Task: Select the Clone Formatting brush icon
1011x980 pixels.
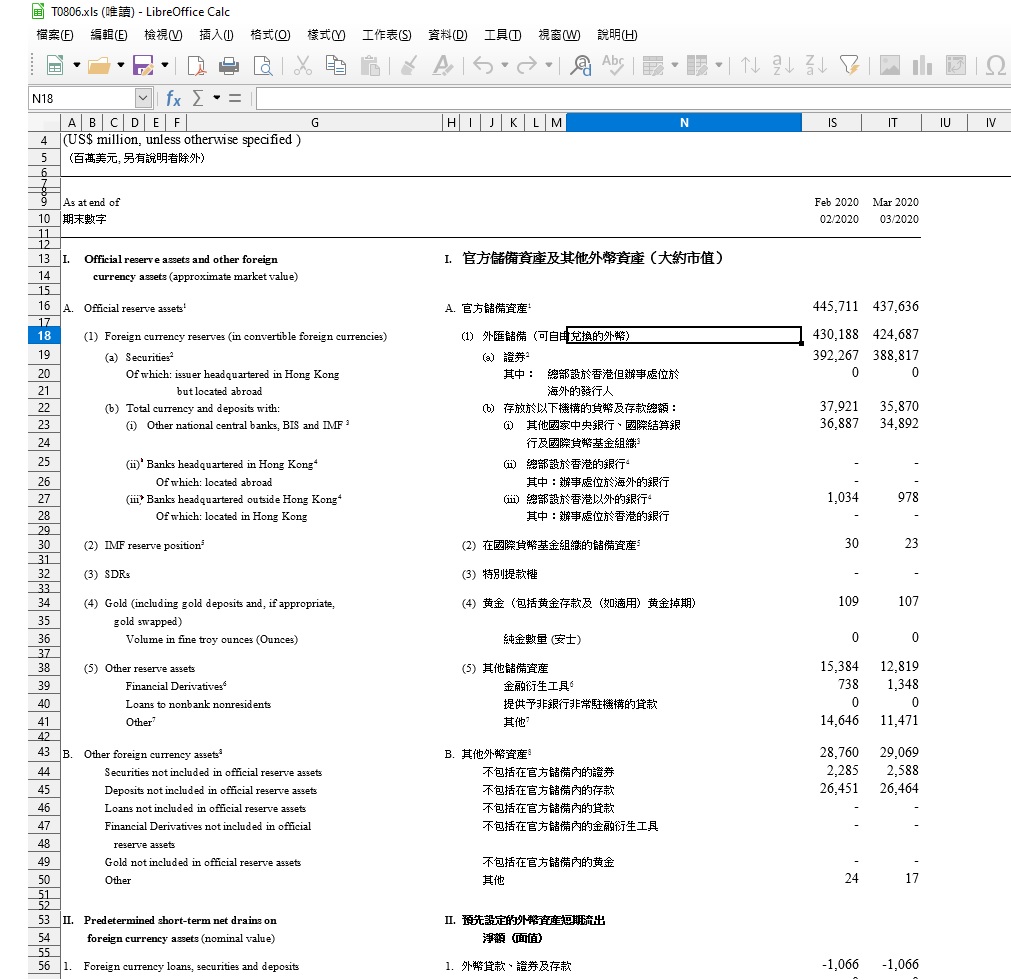Action: pyautogui.click(x=409, y=65)
